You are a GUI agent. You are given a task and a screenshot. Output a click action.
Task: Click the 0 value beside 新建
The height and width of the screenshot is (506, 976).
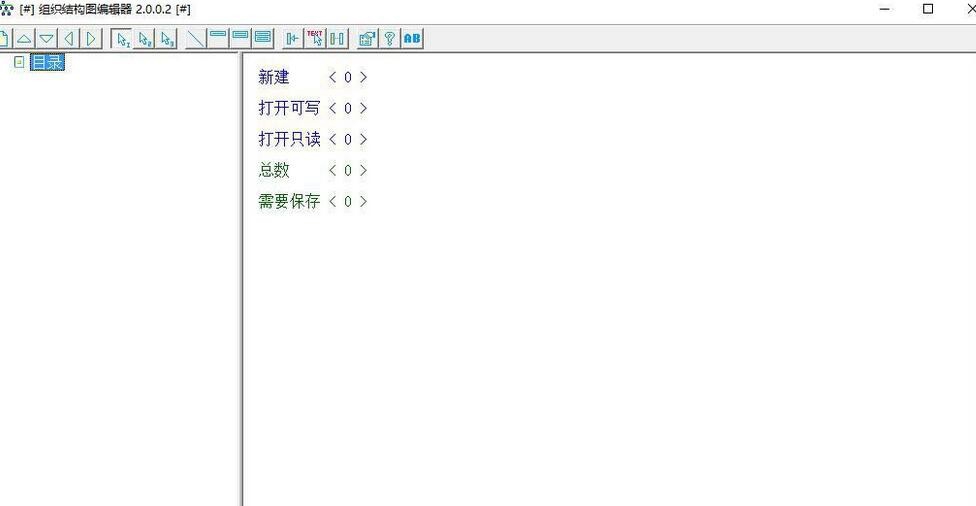pos(348,77)
